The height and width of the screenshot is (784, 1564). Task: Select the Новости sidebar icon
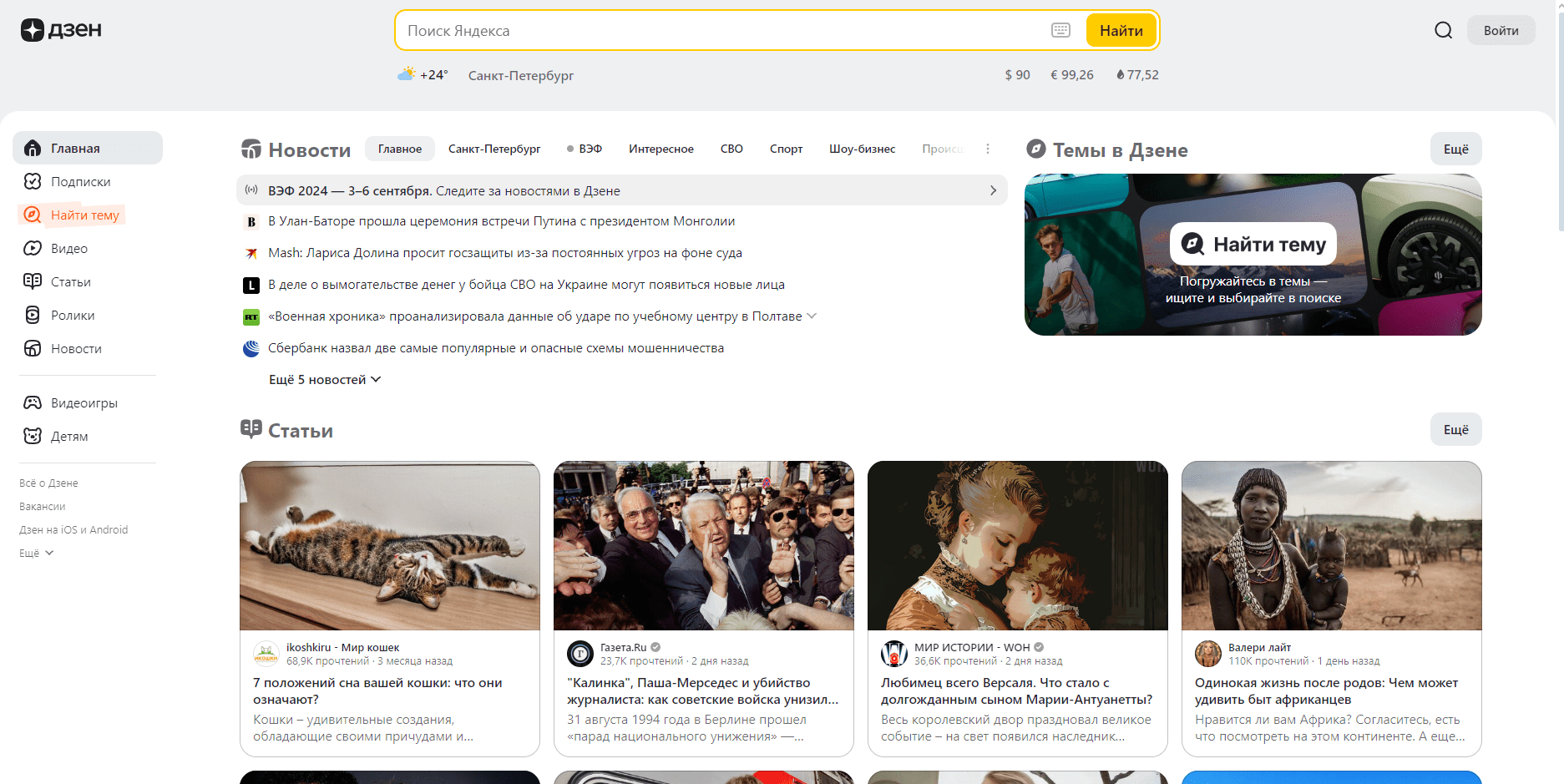[x=33, y=348]
